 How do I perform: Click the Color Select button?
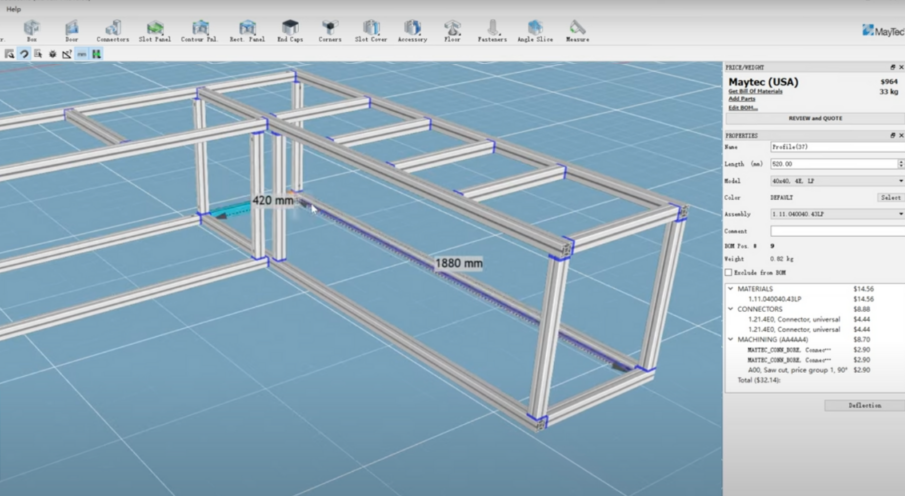point(891,197)
